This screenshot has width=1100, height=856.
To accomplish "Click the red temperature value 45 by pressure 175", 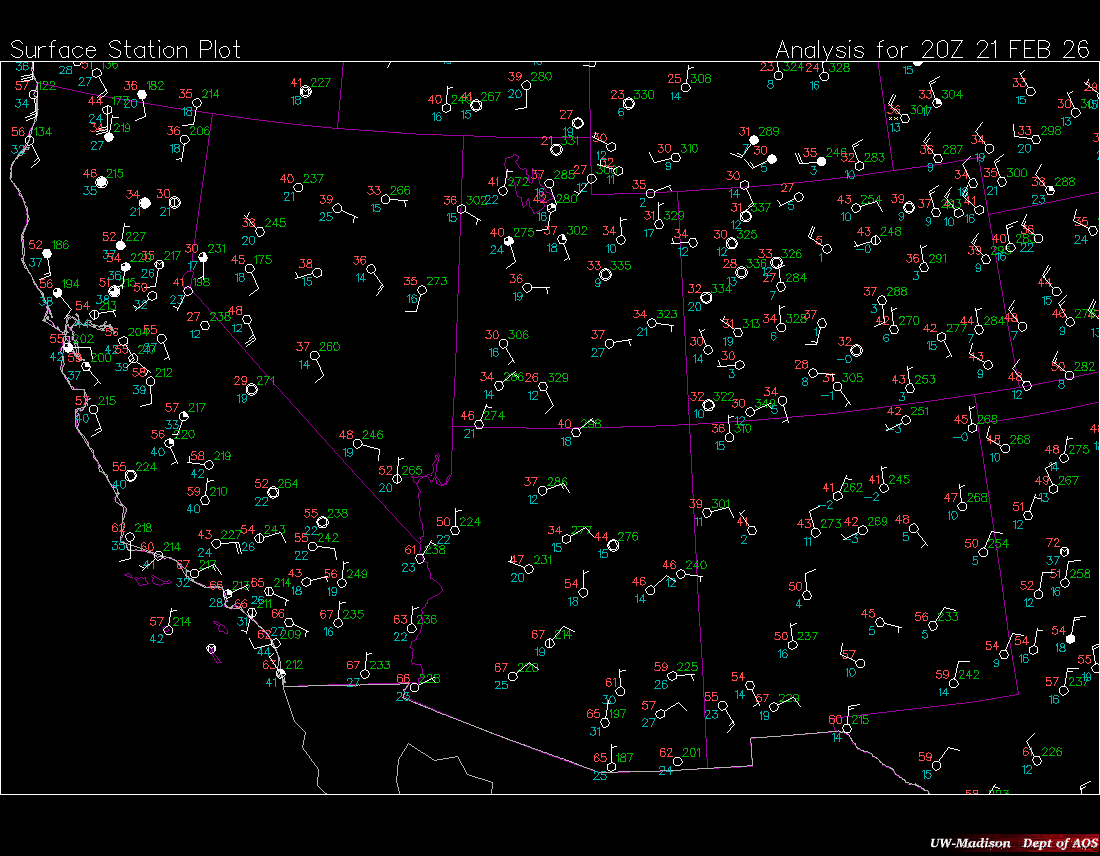I will click(238, 260).
